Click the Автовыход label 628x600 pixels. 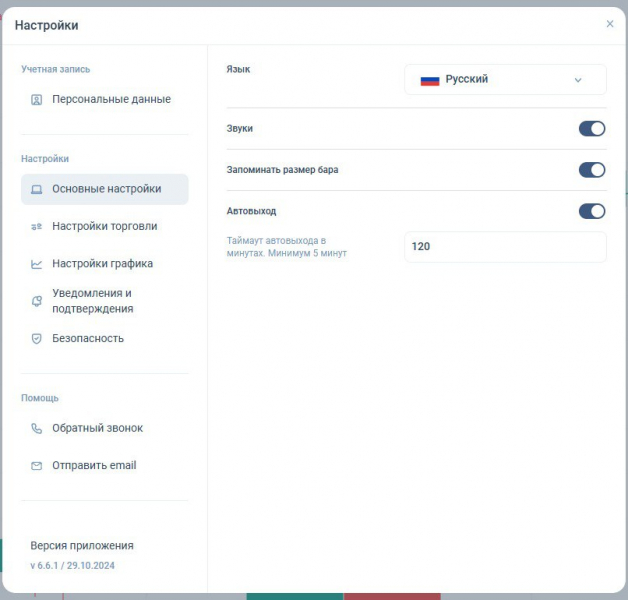[x=251, y=211]
